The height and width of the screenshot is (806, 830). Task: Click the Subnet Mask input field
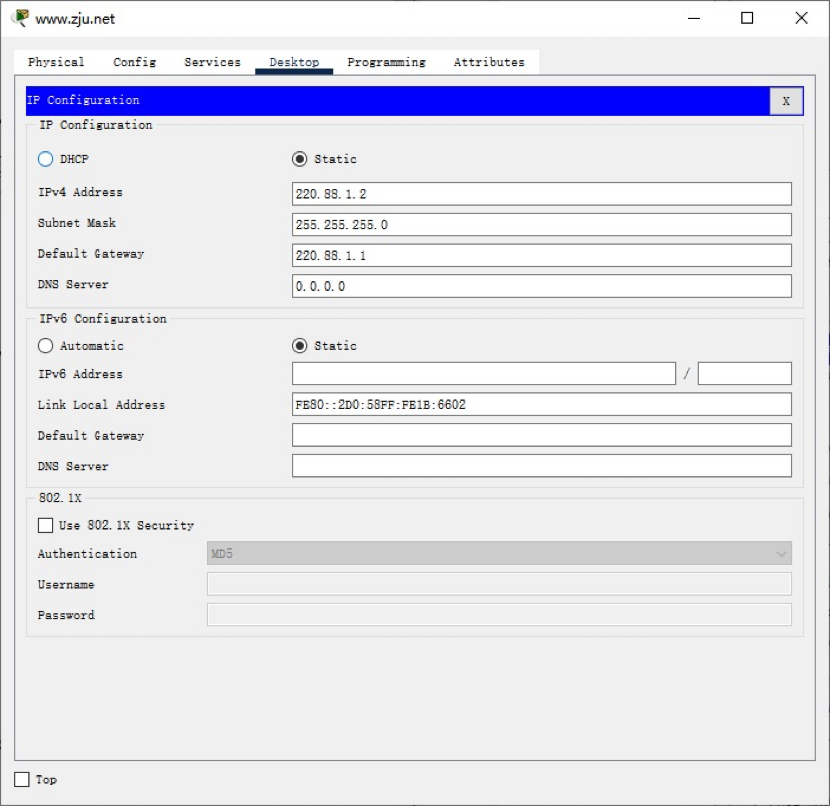(x=541, y=225)
